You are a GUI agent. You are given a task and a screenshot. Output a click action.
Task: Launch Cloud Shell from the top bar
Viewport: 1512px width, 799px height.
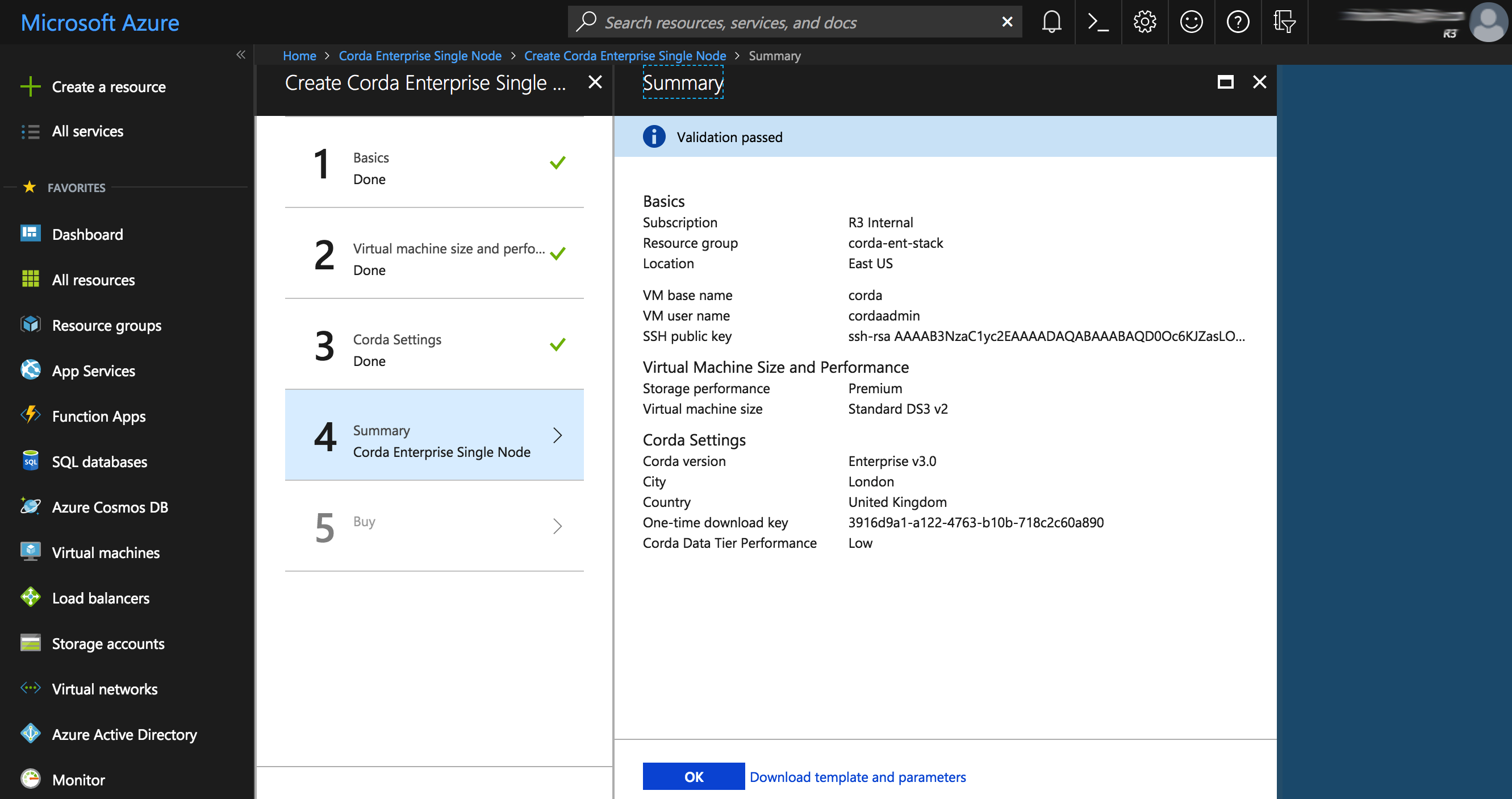pos(1097,22)
